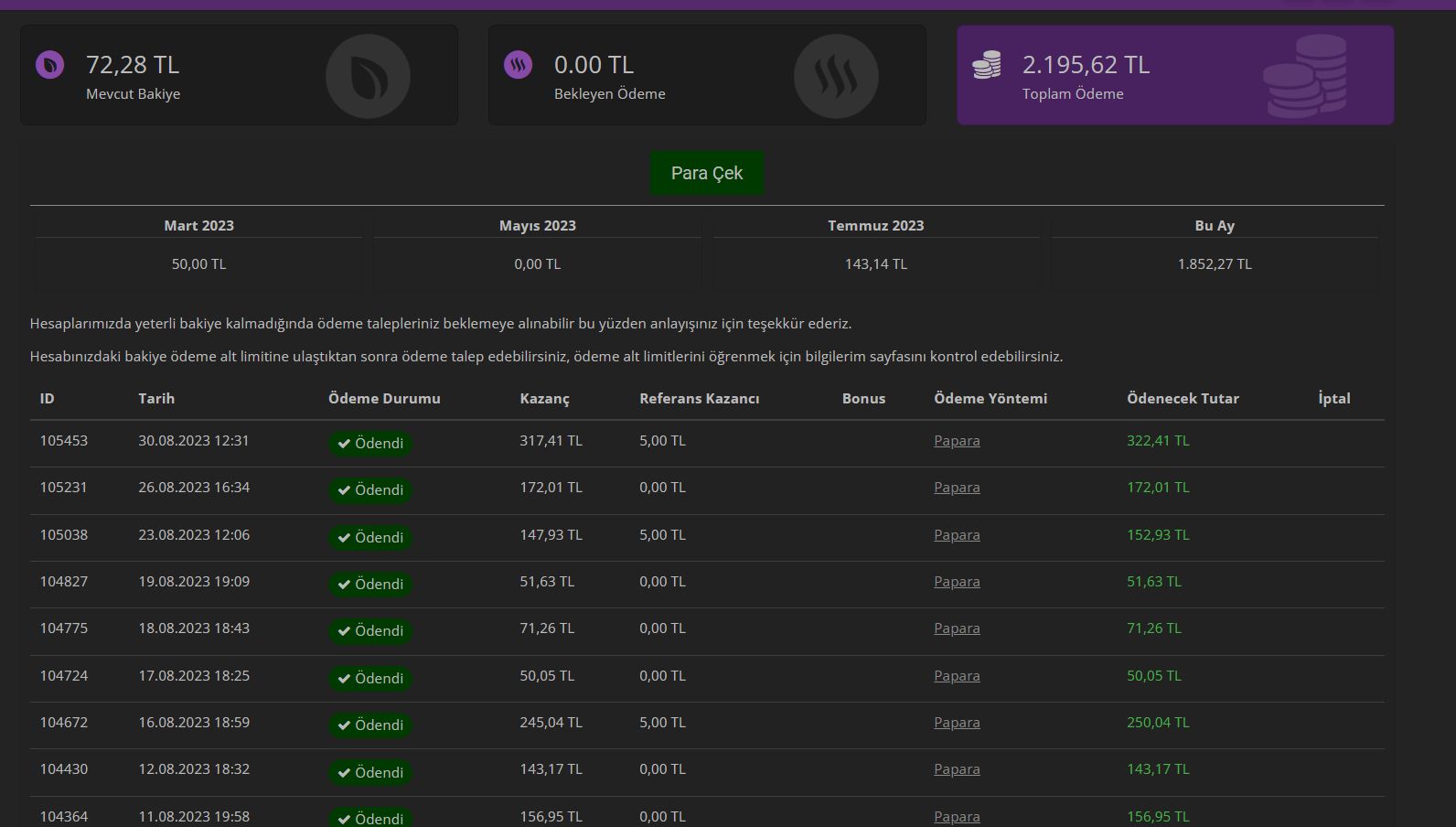Viewport: 1456px width, 827px height.
Task: Open Papara link in row 105038
Action: click(957, 535)
